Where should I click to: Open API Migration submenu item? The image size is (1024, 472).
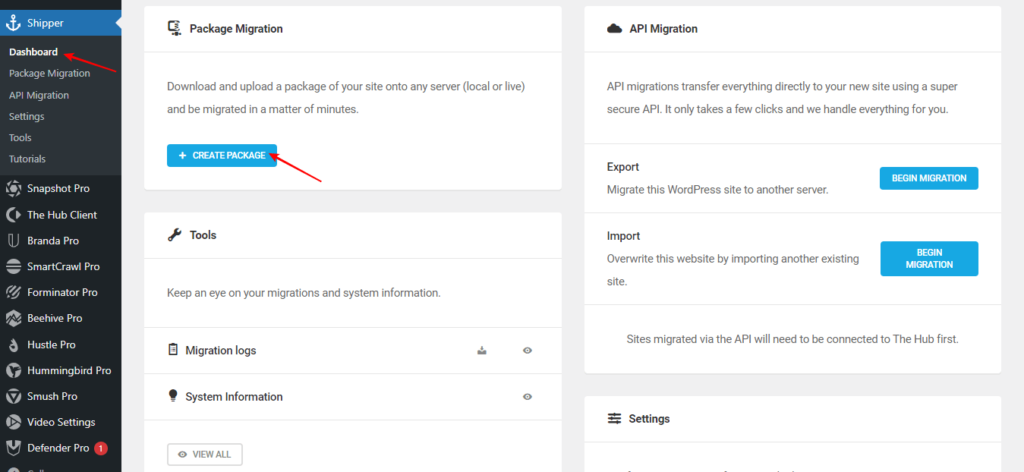pos(39,95)
